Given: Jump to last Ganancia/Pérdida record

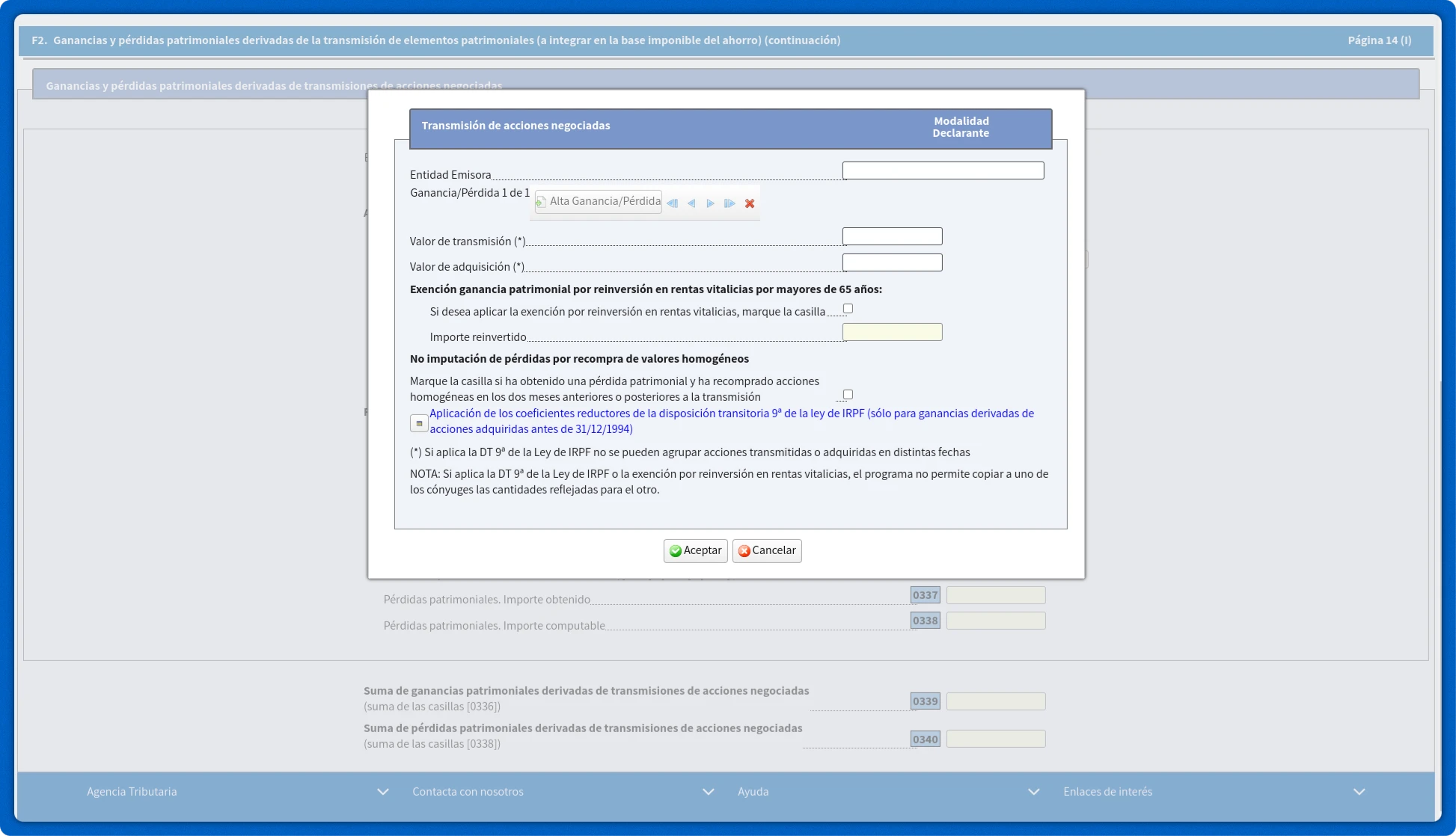Looking at the screenshot, I should [729, 203].
